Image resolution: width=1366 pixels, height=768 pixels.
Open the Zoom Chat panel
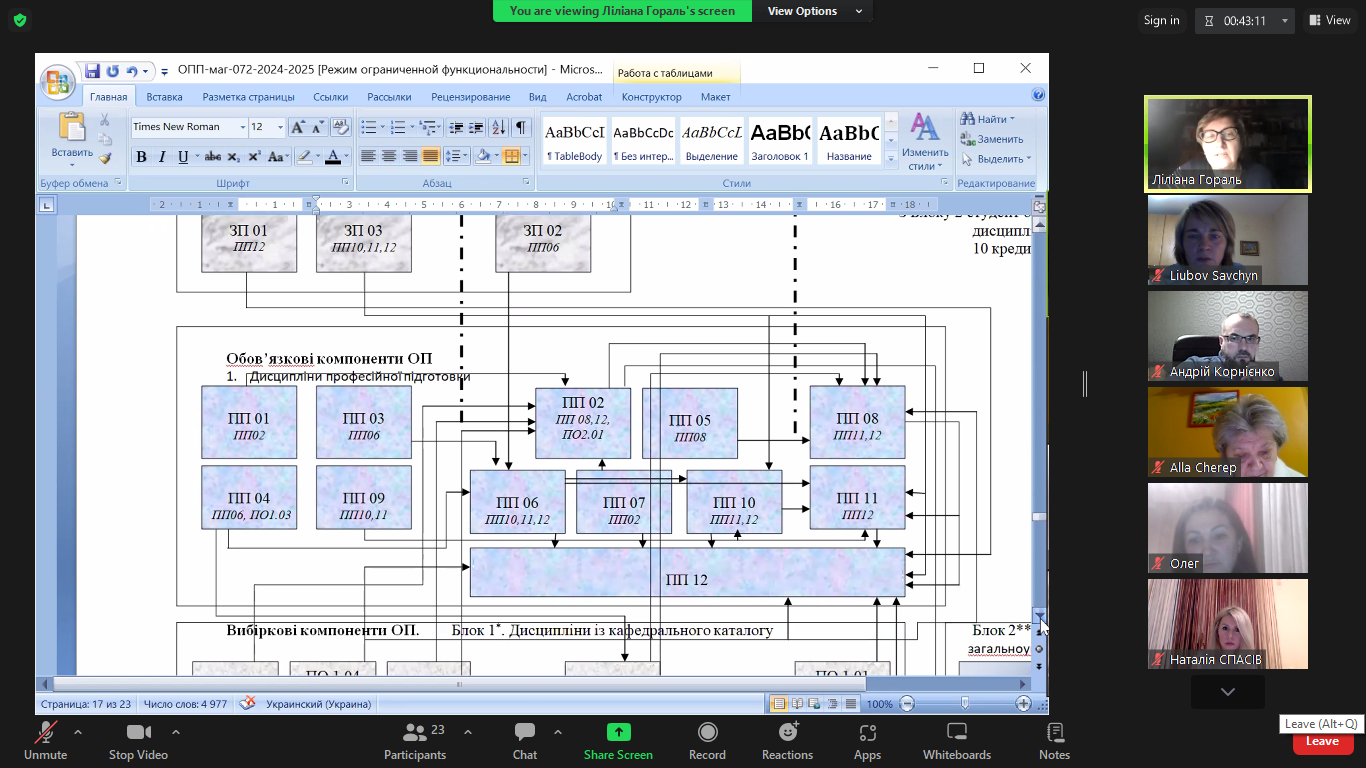pyautogui.click(x=524, y=741)
